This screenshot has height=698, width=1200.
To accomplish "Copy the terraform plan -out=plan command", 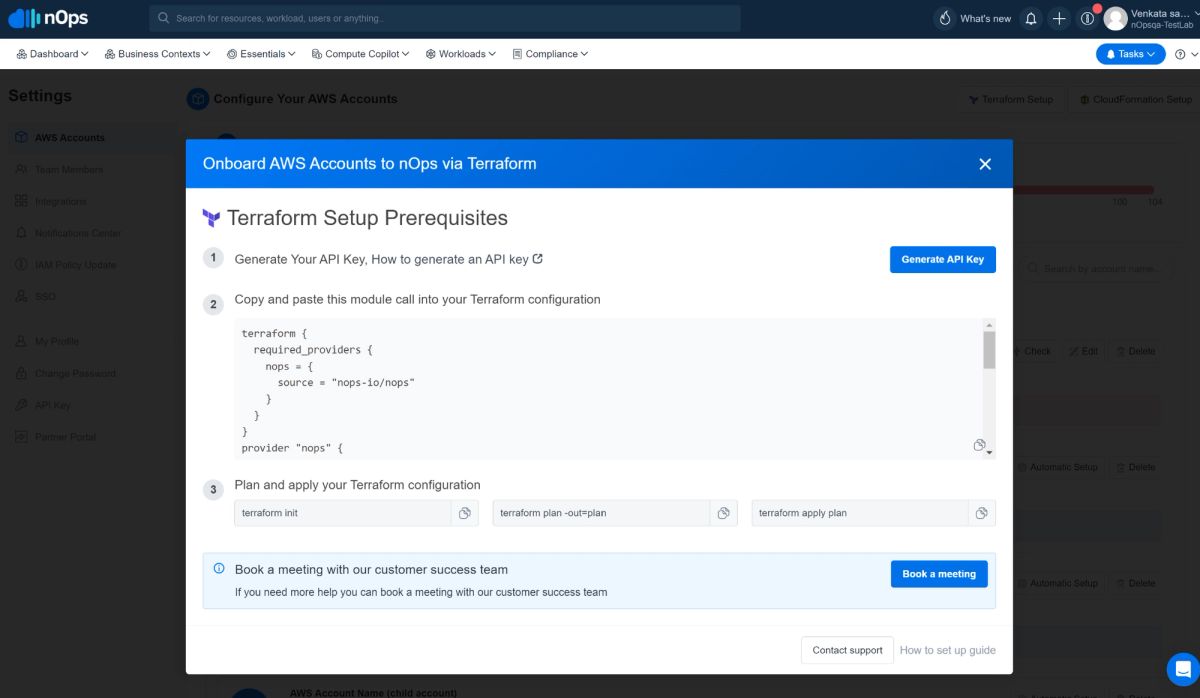I will click(x=724, y=513).
